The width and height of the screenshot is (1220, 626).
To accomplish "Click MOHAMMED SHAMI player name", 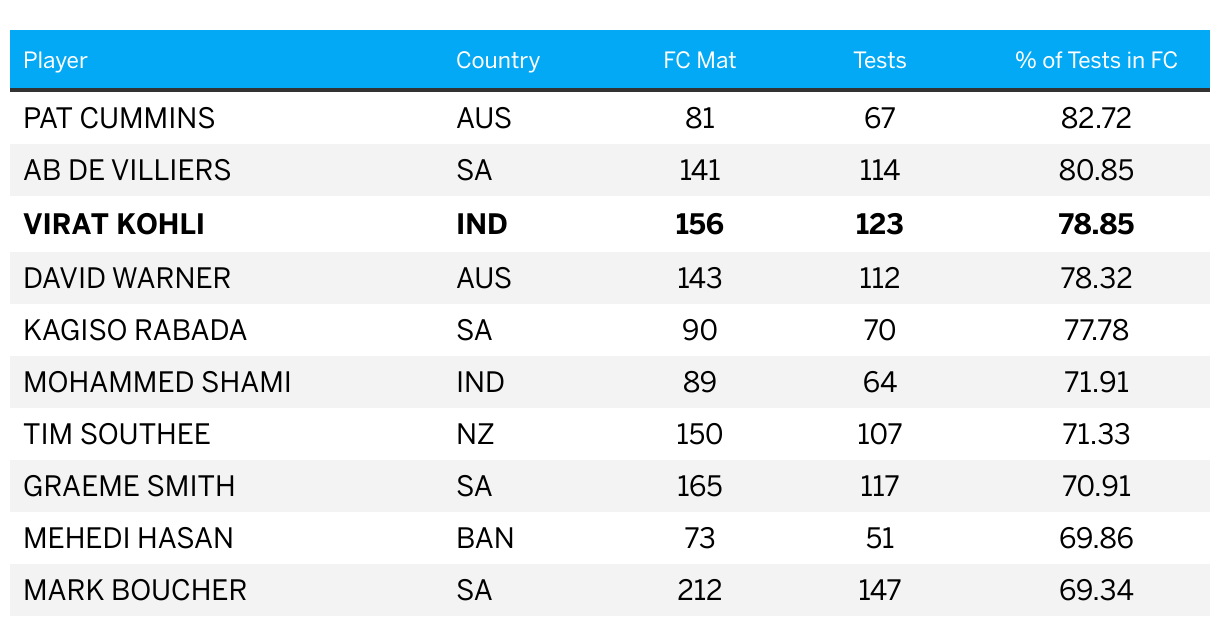I will pos(157,382).
